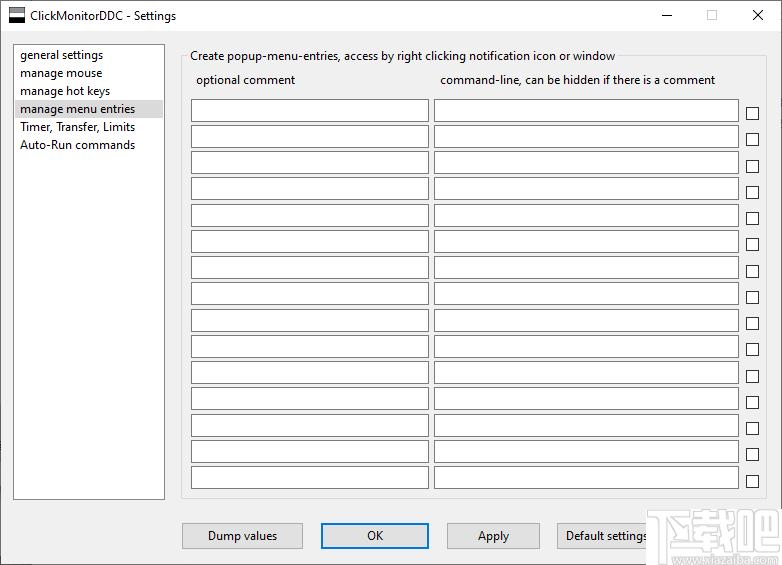Close the Settings window
Screen dimensions: 782x565
(x=758, y=15)
